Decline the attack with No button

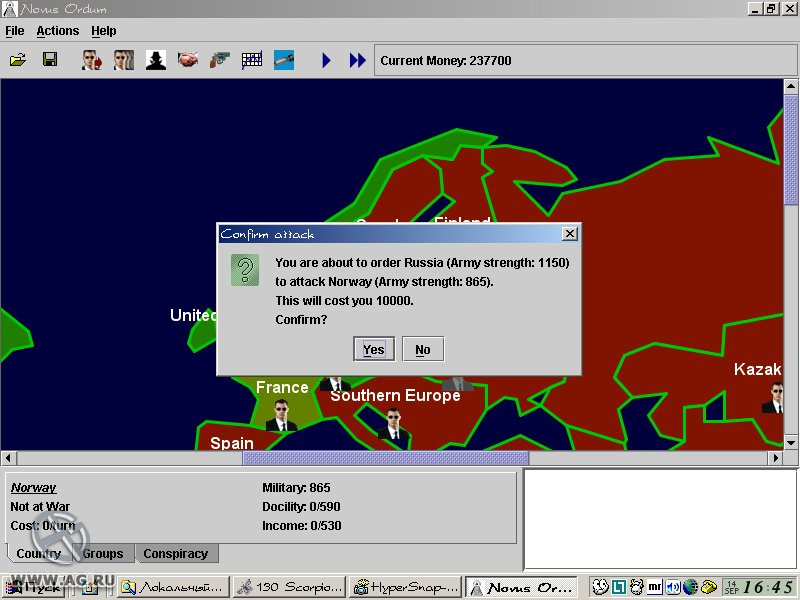click(423, 349)
